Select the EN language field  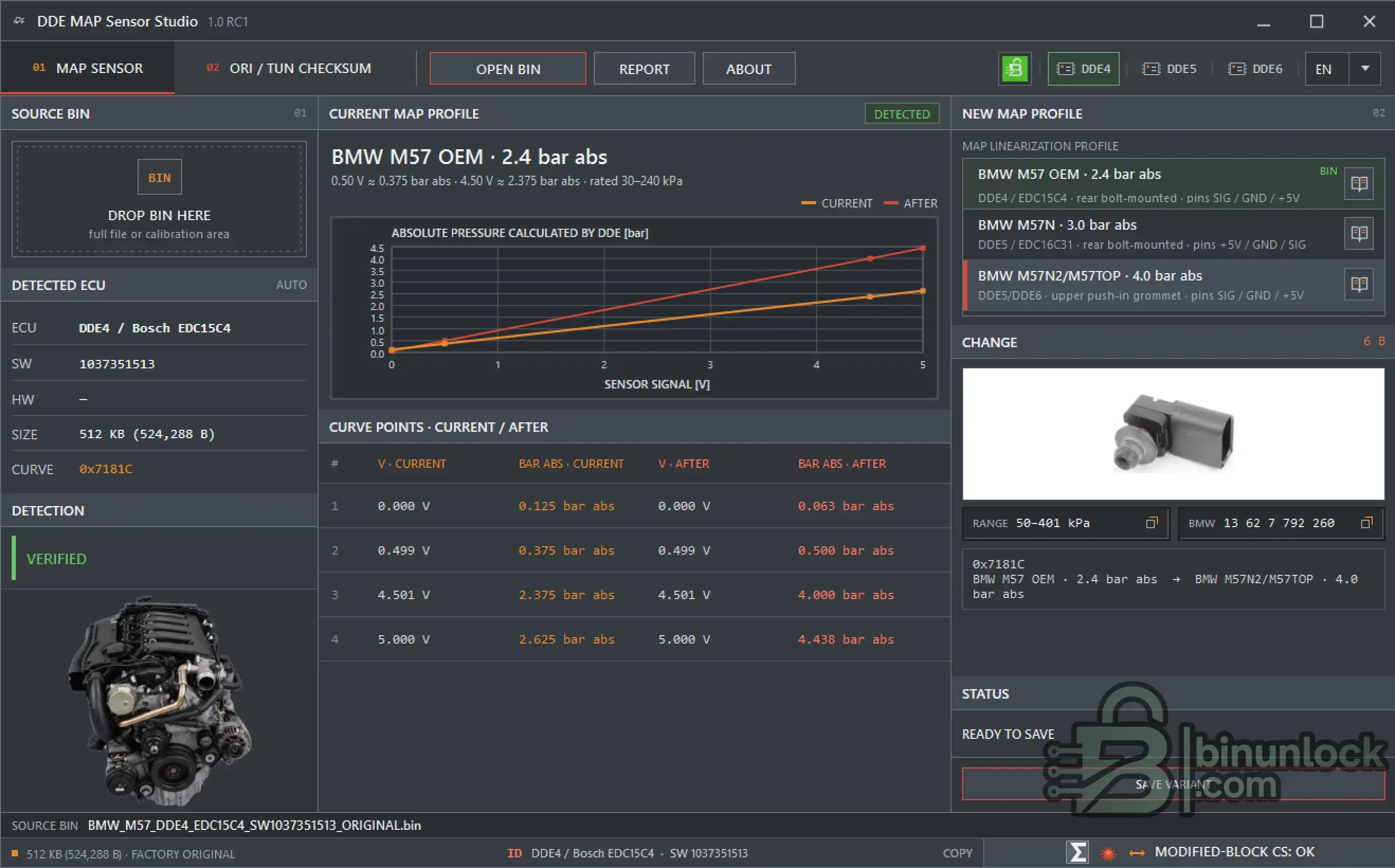coord(1327,69)
